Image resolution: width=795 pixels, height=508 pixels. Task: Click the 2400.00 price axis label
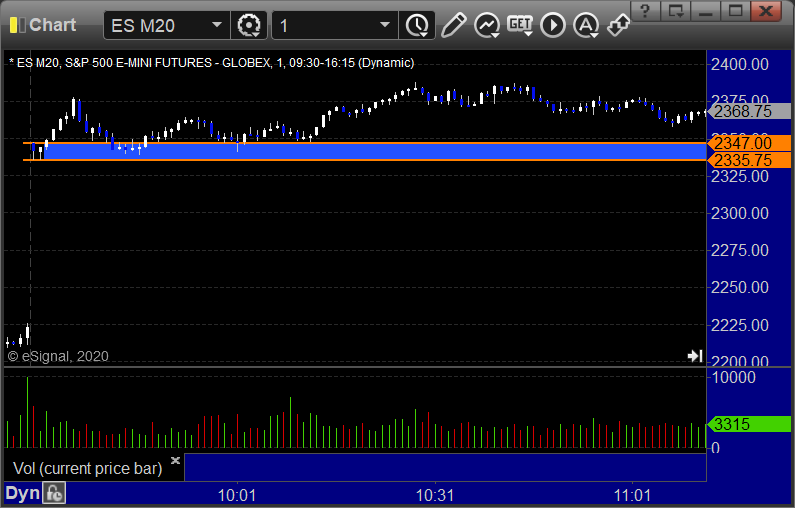pos(740,64)
